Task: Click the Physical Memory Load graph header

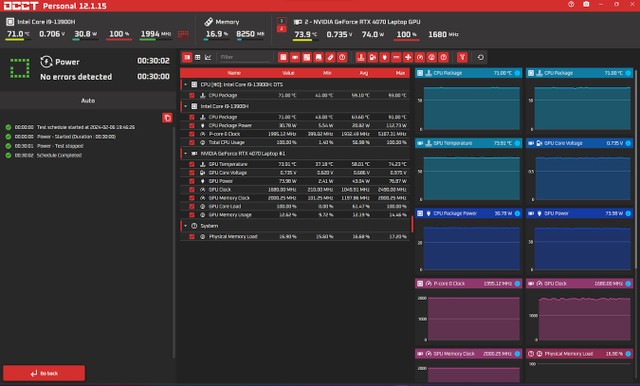Action: tap(579, 354)
